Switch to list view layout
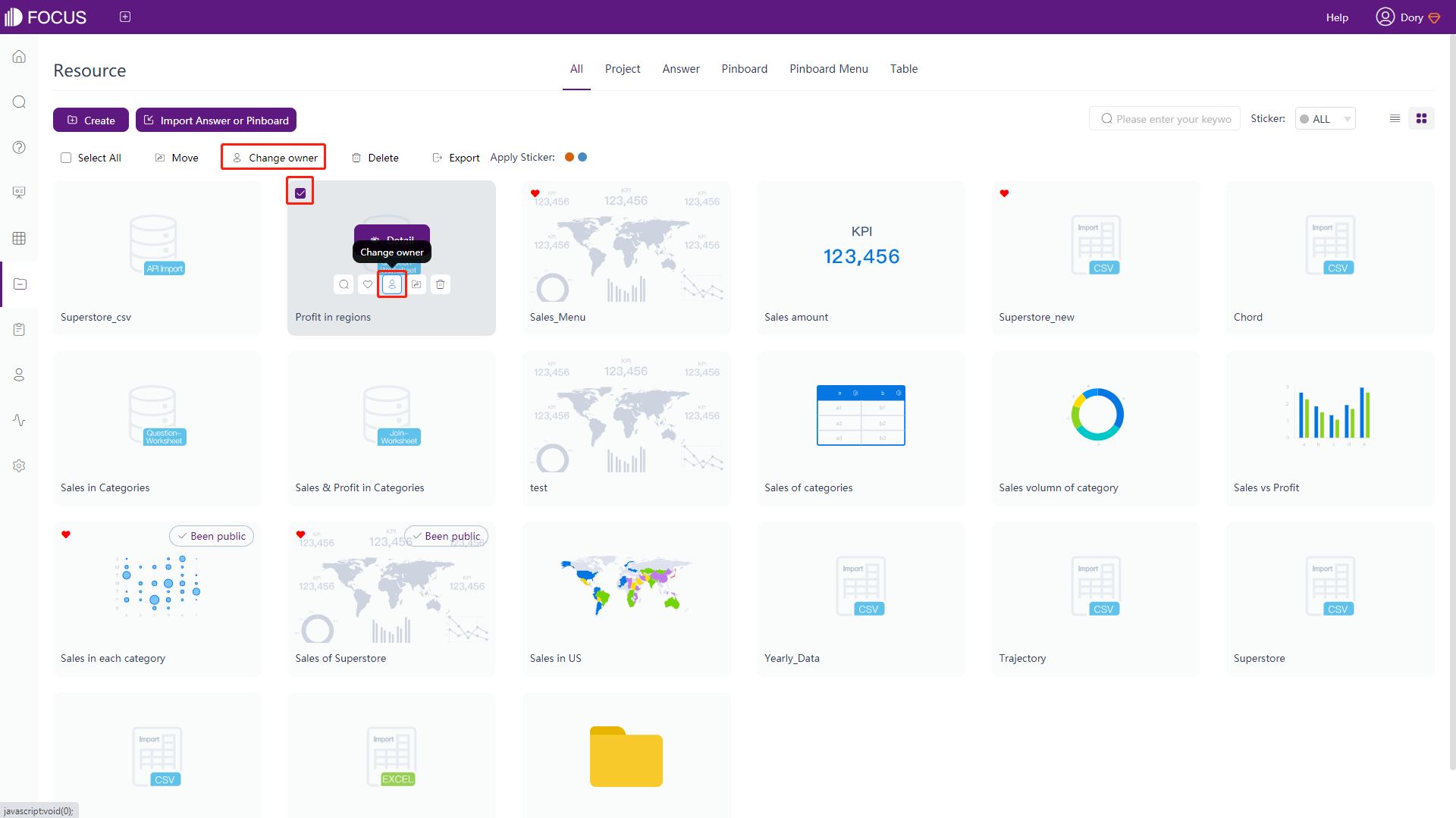The width and height of the screenshot is (1456, 818). (1395, 118)
